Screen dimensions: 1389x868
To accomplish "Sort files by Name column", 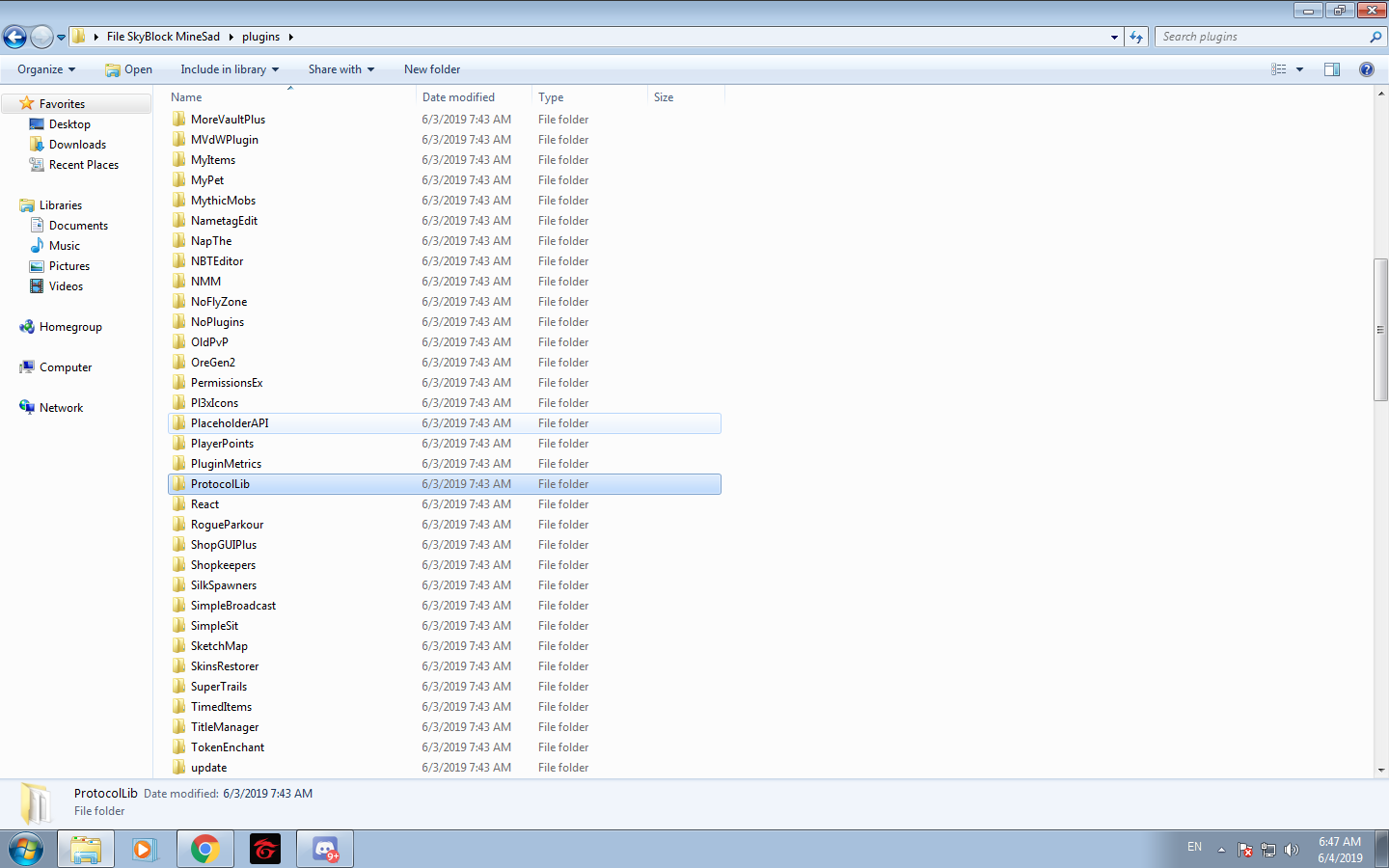I will (291, 97).
